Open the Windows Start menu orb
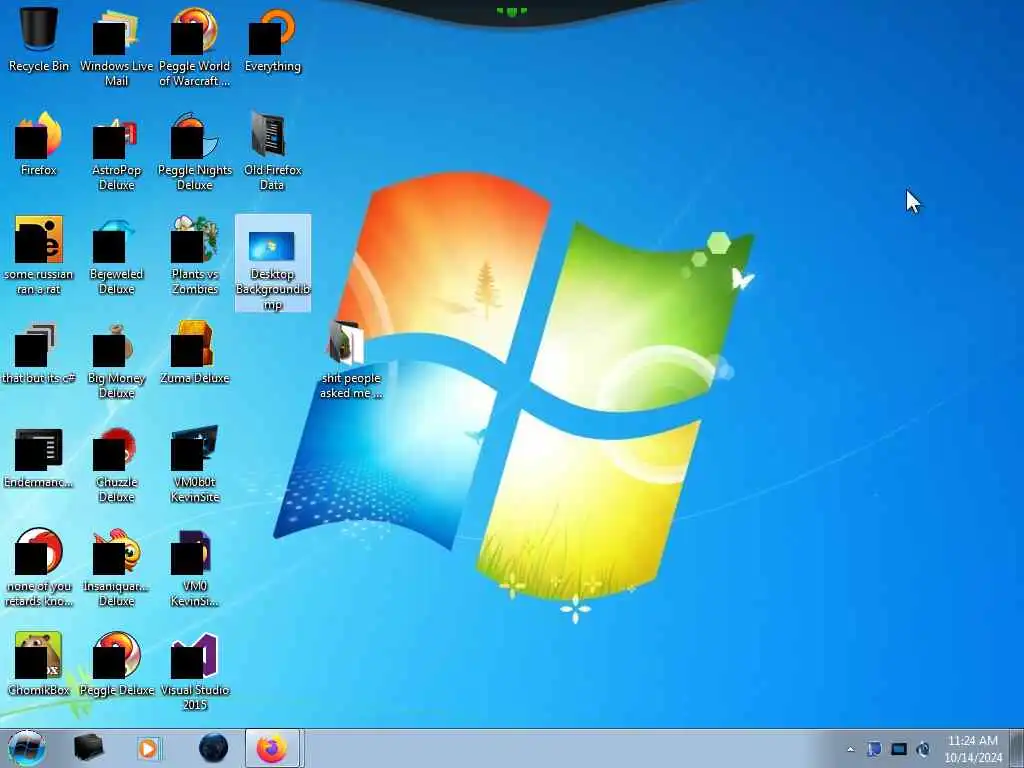 pyautogui.click(x=26, y=748)
